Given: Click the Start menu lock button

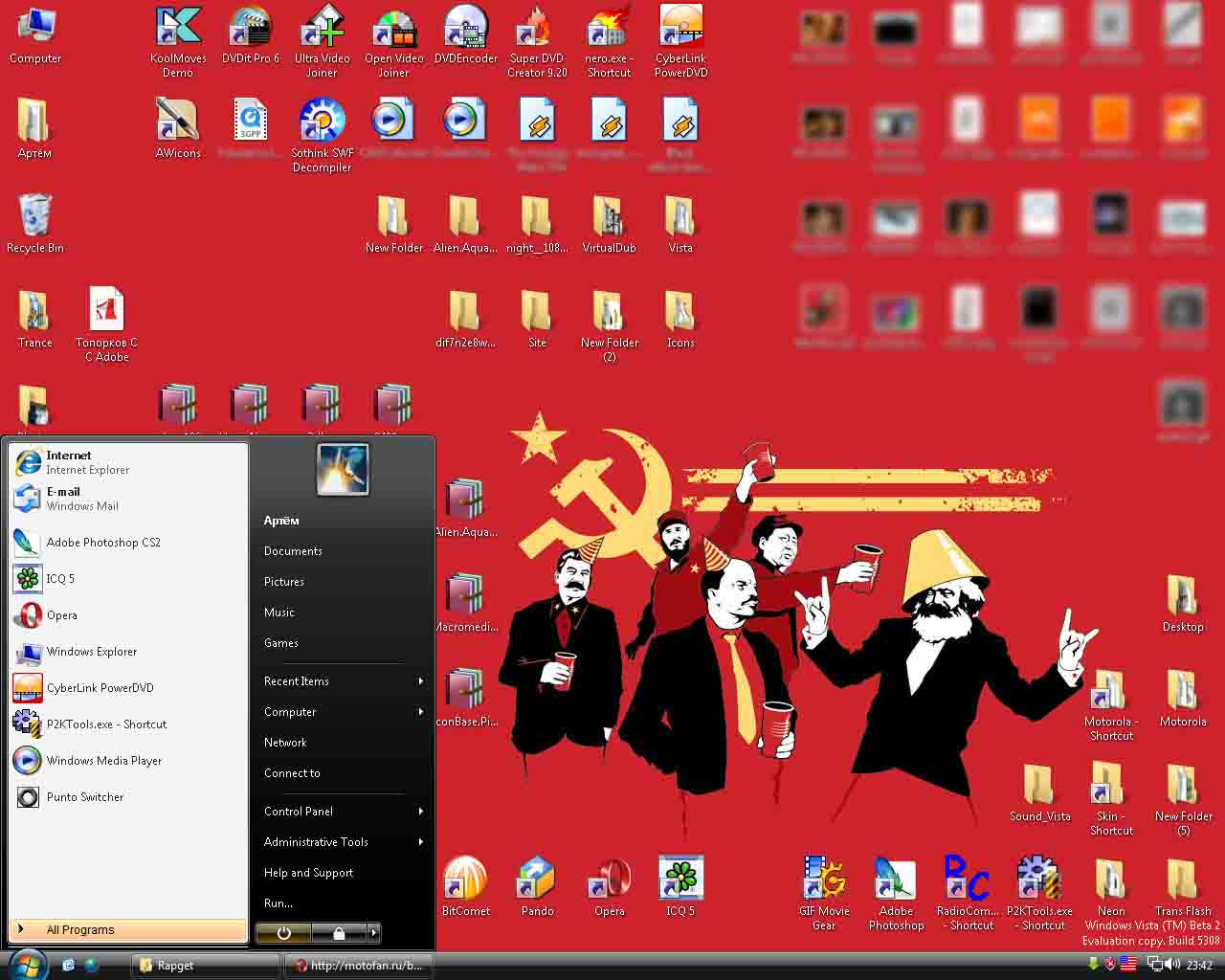Looking at the screenshot, I should 339,932.
